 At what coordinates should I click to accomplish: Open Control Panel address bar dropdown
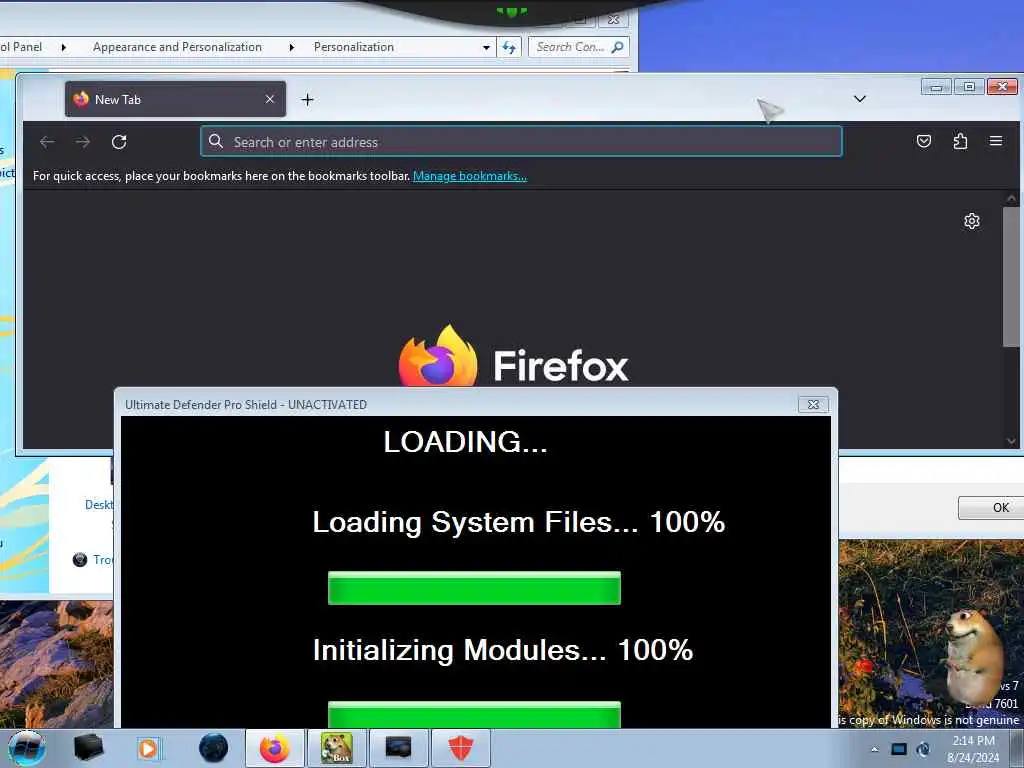(x=486, y=47)
